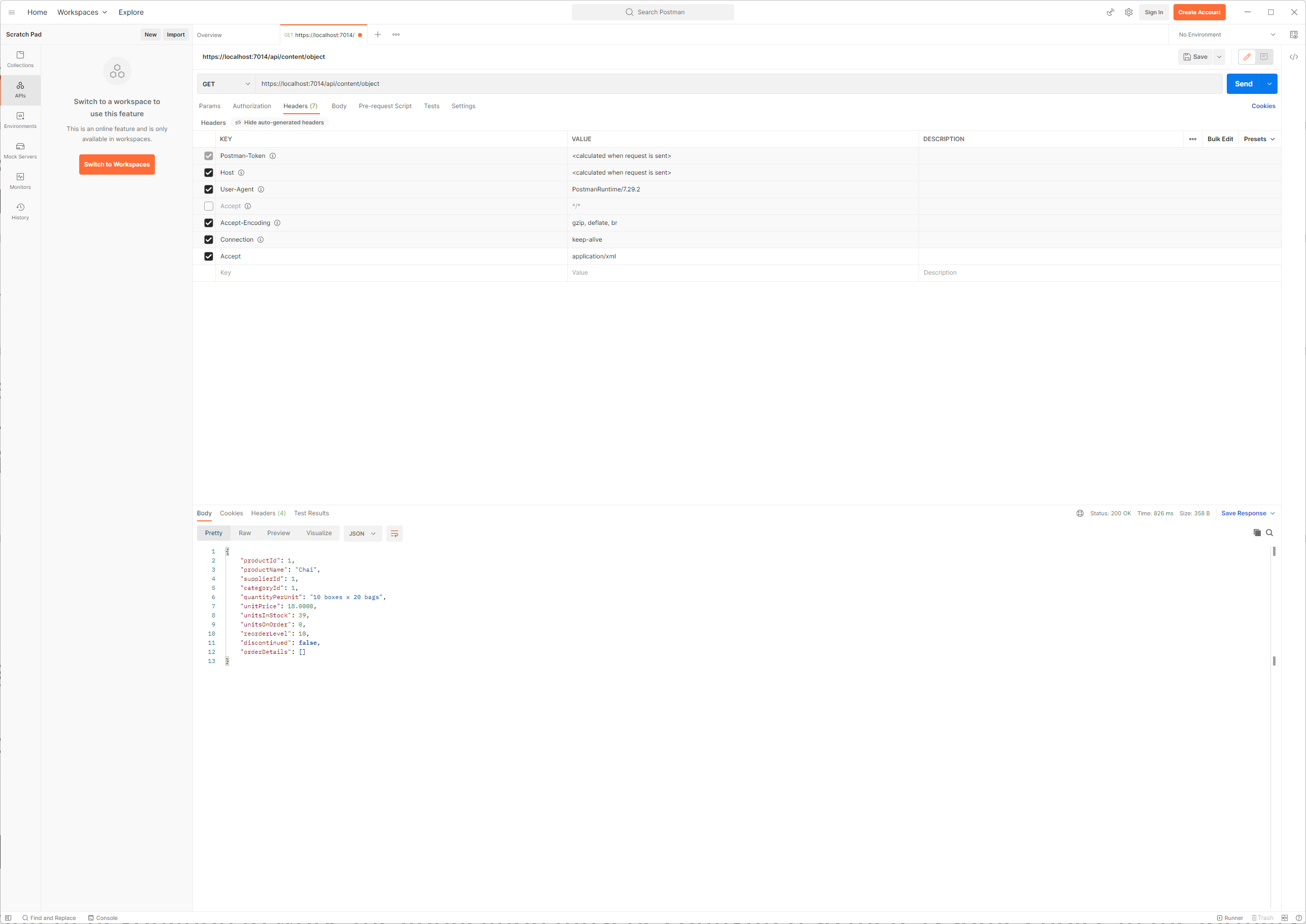Screen dimensions: 1306x924
Task: Send the request
Action: coord(1243,84)
